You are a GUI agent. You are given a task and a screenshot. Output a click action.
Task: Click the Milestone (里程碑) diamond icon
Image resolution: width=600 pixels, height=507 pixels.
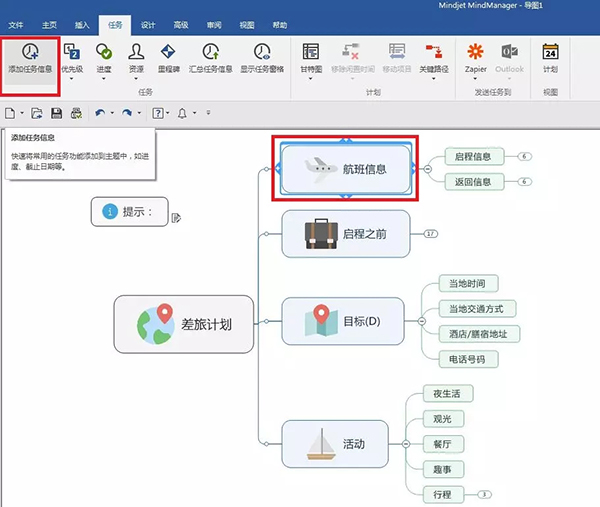[168, 51]
